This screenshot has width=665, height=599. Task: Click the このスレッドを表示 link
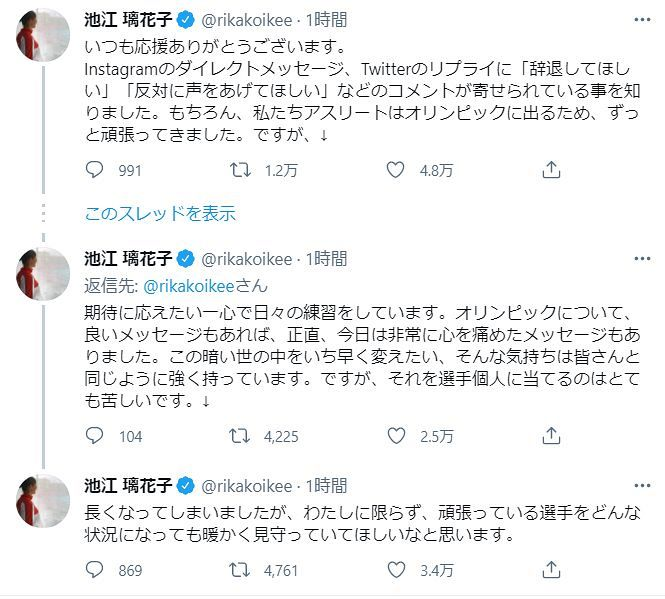pyautogui.click(x=160, y=213)
